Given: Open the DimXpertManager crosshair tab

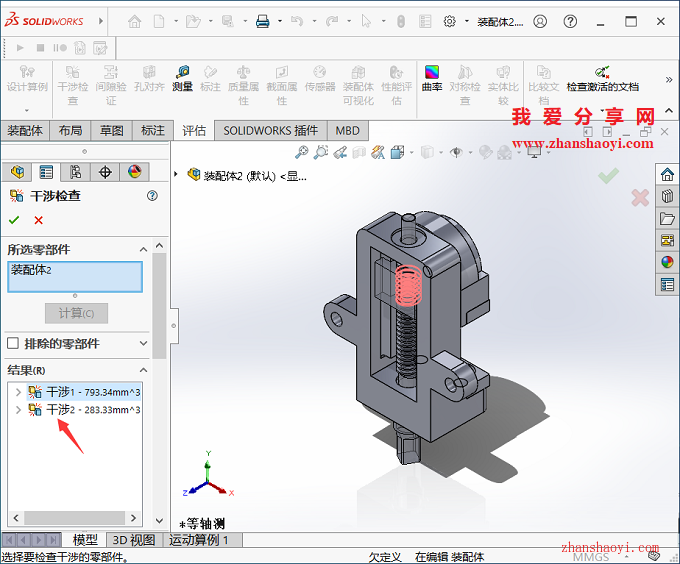Looking at the screenshot, I should pos(105,172).
